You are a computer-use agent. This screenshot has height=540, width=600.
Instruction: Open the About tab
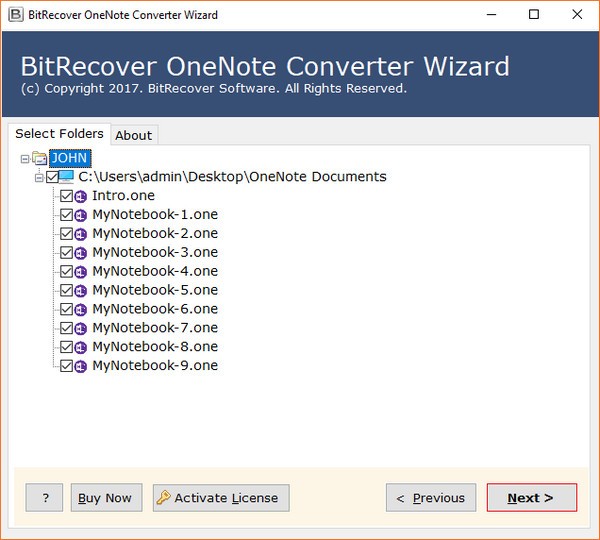tap(134, 135)
